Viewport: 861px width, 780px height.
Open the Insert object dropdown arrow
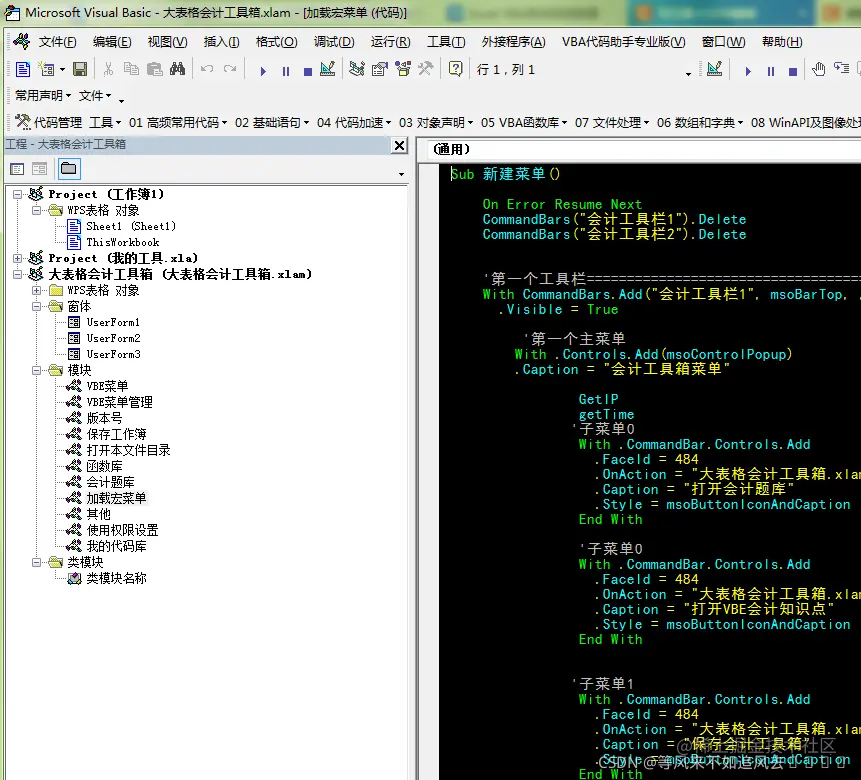(x=62, y=70)
